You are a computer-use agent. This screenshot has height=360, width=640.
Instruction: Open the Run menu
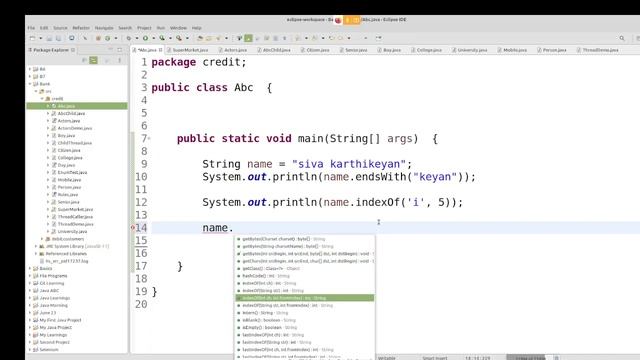coord(161,28)
